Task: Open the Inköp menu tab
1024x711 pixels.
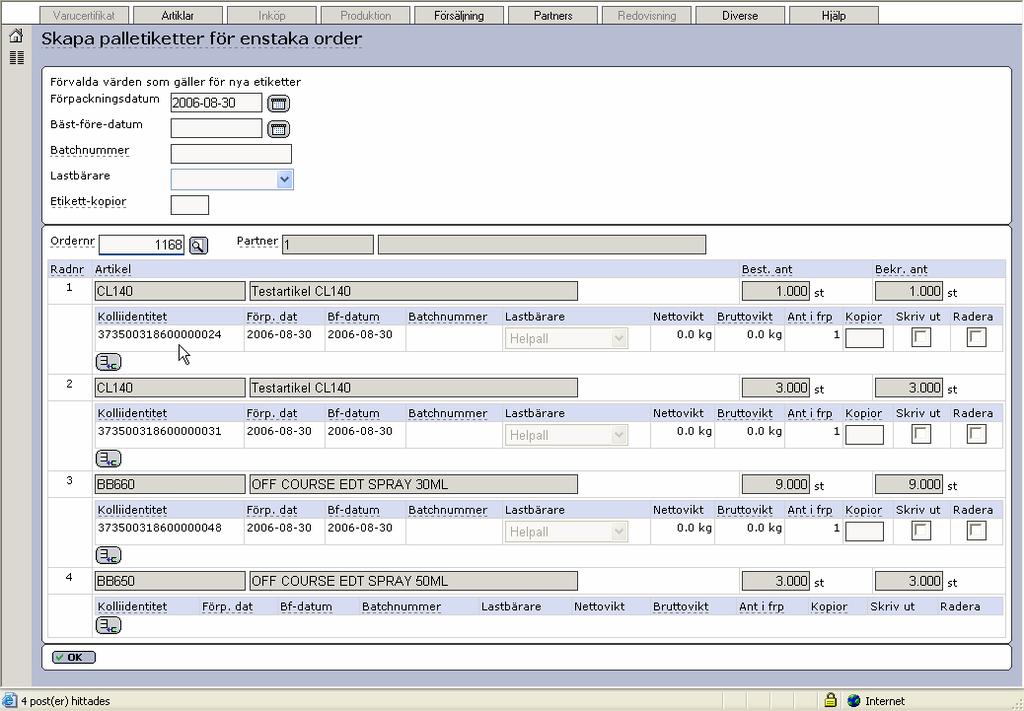Action: pos(271,15)
